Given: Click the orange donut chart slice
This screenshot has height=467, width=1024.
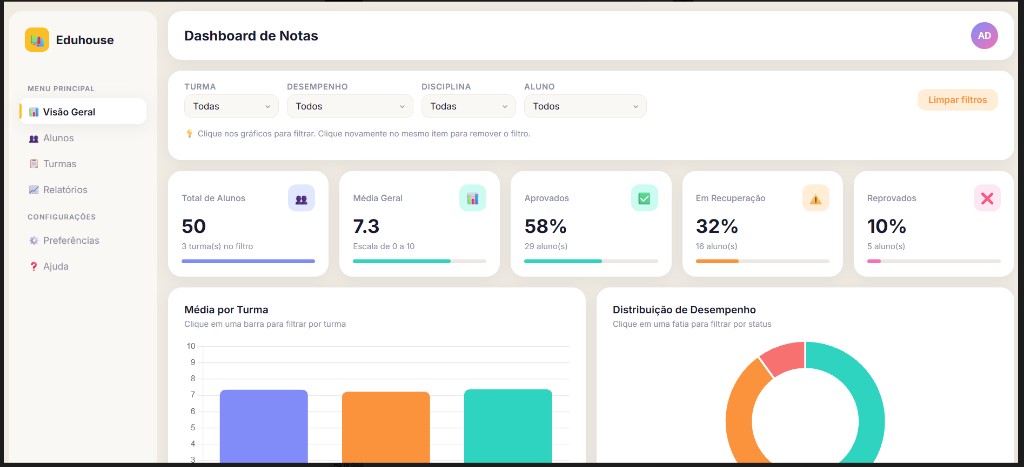Looking at the screenshot, I should click(742, 411).
